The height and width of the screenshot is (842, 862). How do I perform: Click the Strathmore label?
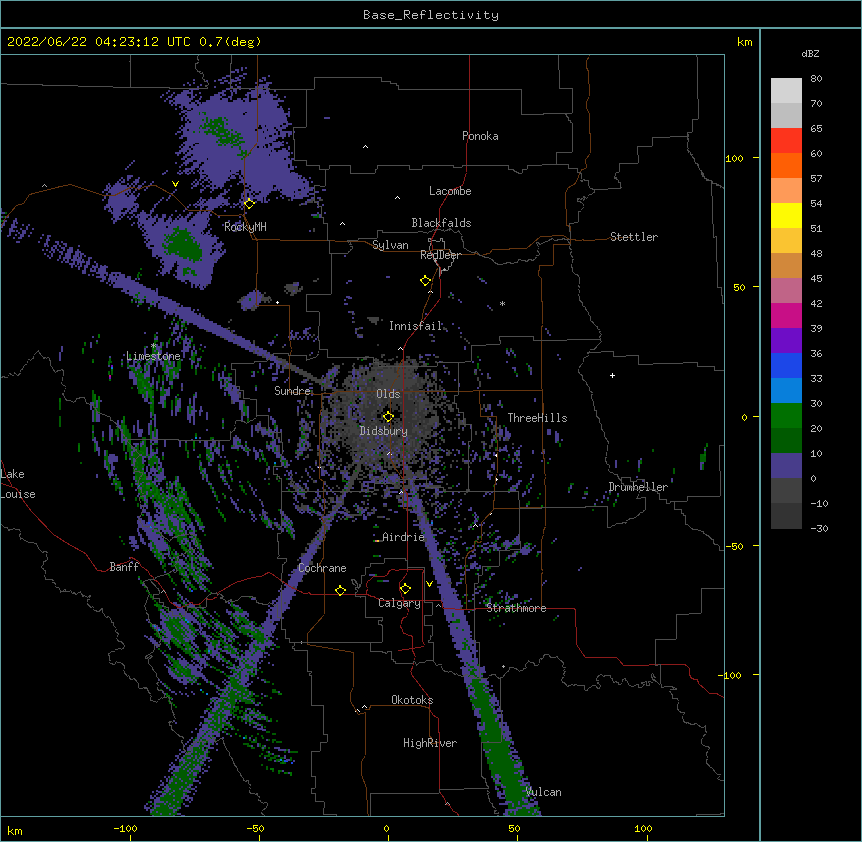516,608
